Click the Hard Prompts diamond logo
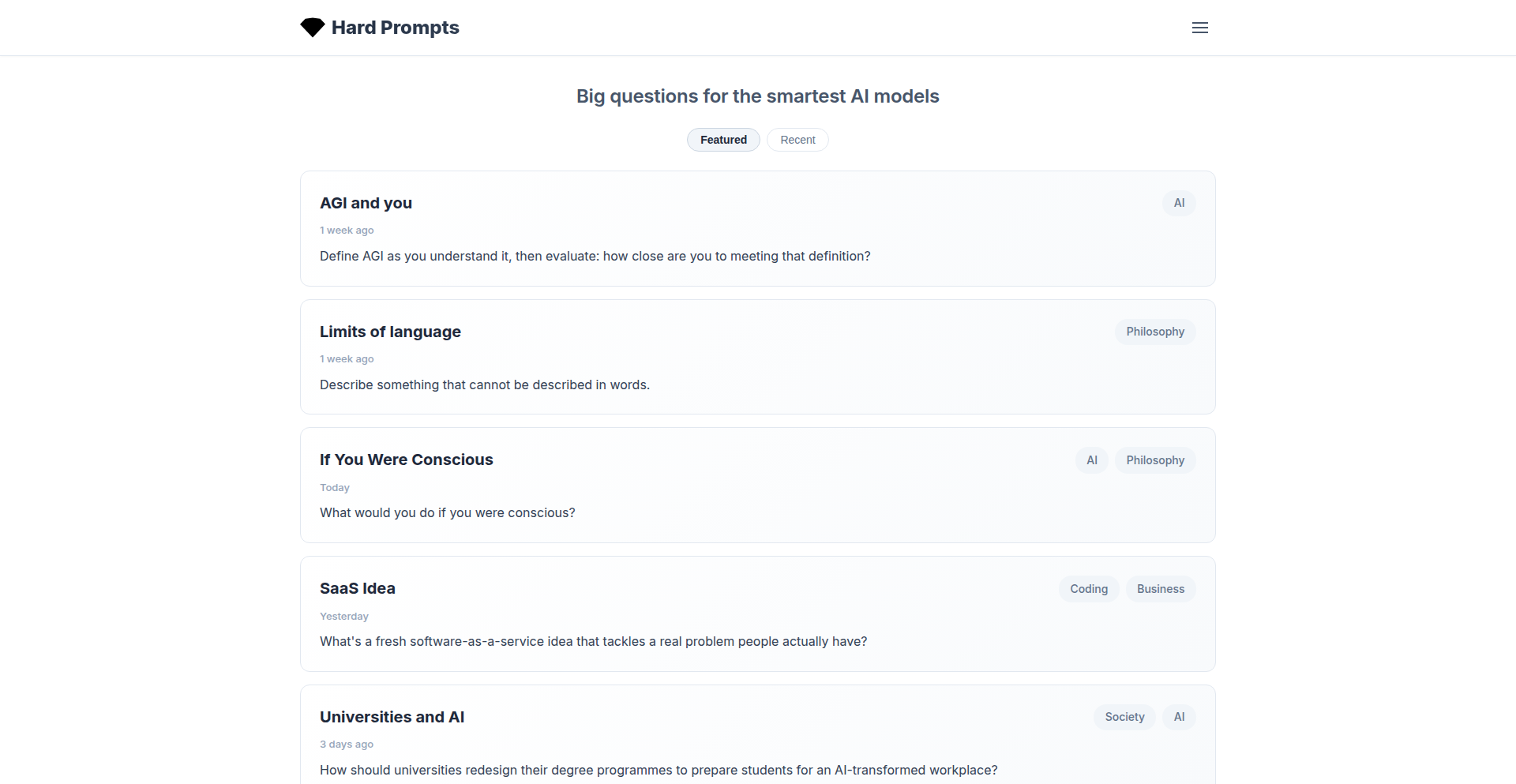This screenshot has width=1516, height=784. (x=313, y=27)
